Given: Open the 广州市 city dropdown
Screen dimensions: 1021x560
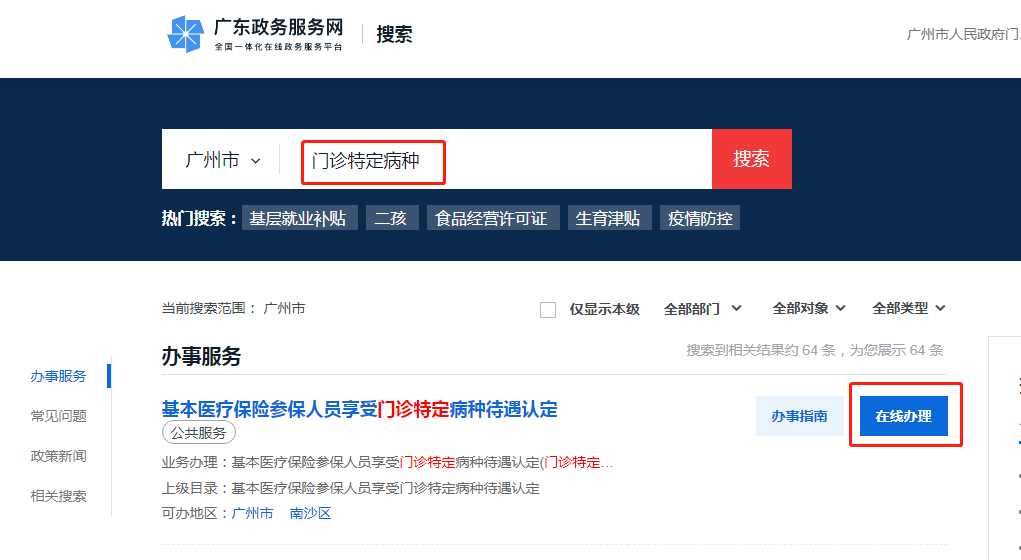Looking at the screenshot, I should coord(222,160).
